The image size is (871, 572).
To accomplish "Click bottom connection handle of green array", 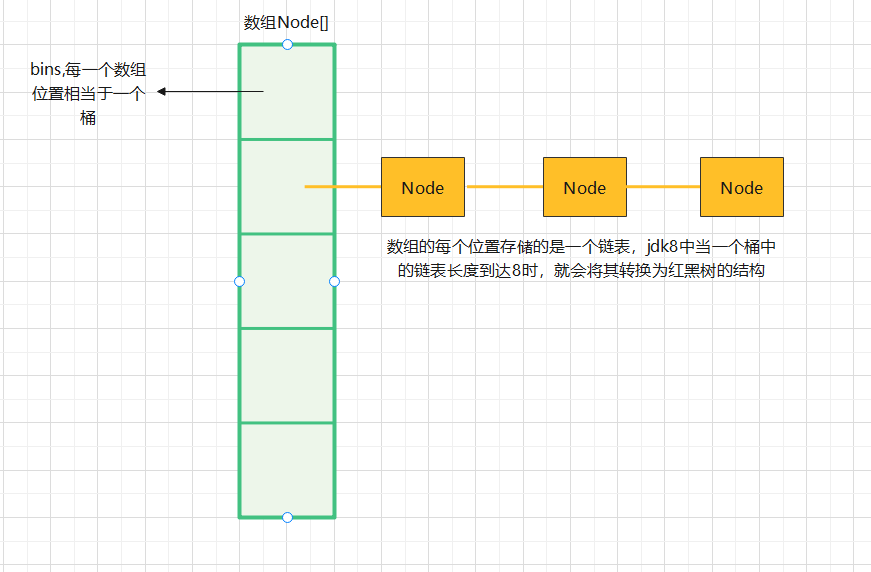I will pyautogui.click(x=287, y=518).
